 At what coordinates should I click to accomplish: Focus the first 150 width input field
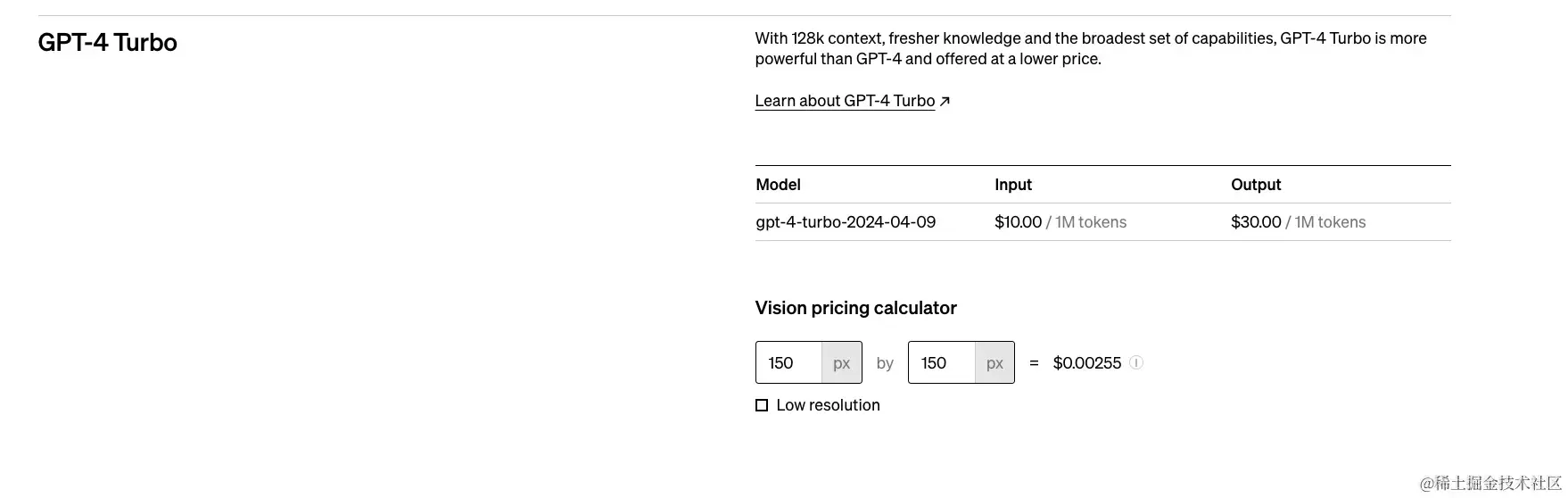pos(788,362)
